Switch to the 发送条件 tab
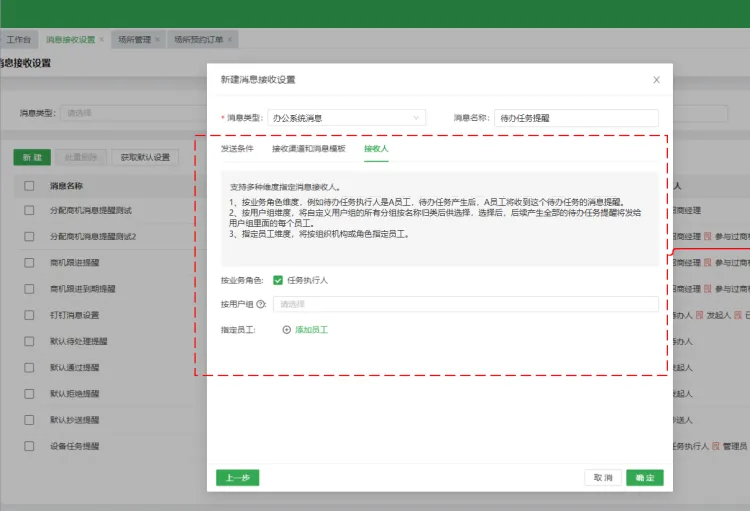The width and height of the screenshot is (750, 511). click(x=237, y=149)
